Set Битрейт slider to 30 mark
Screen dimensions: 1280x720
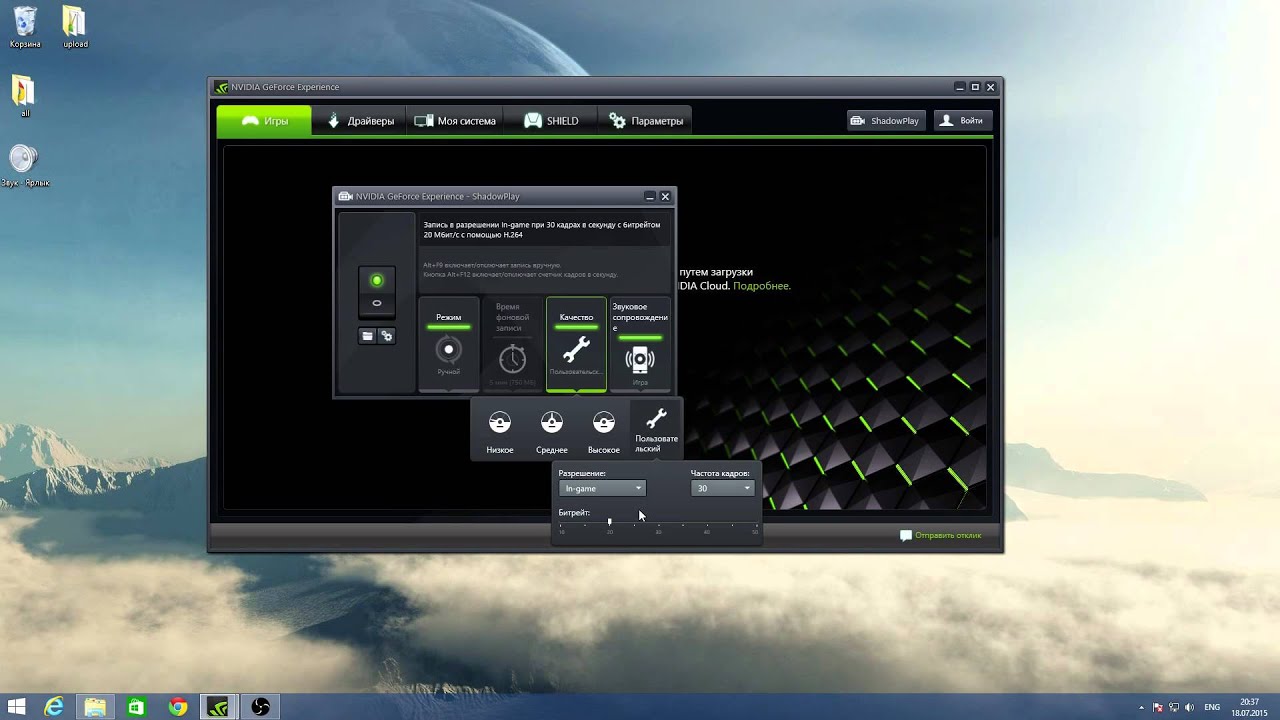pos(658,526)
